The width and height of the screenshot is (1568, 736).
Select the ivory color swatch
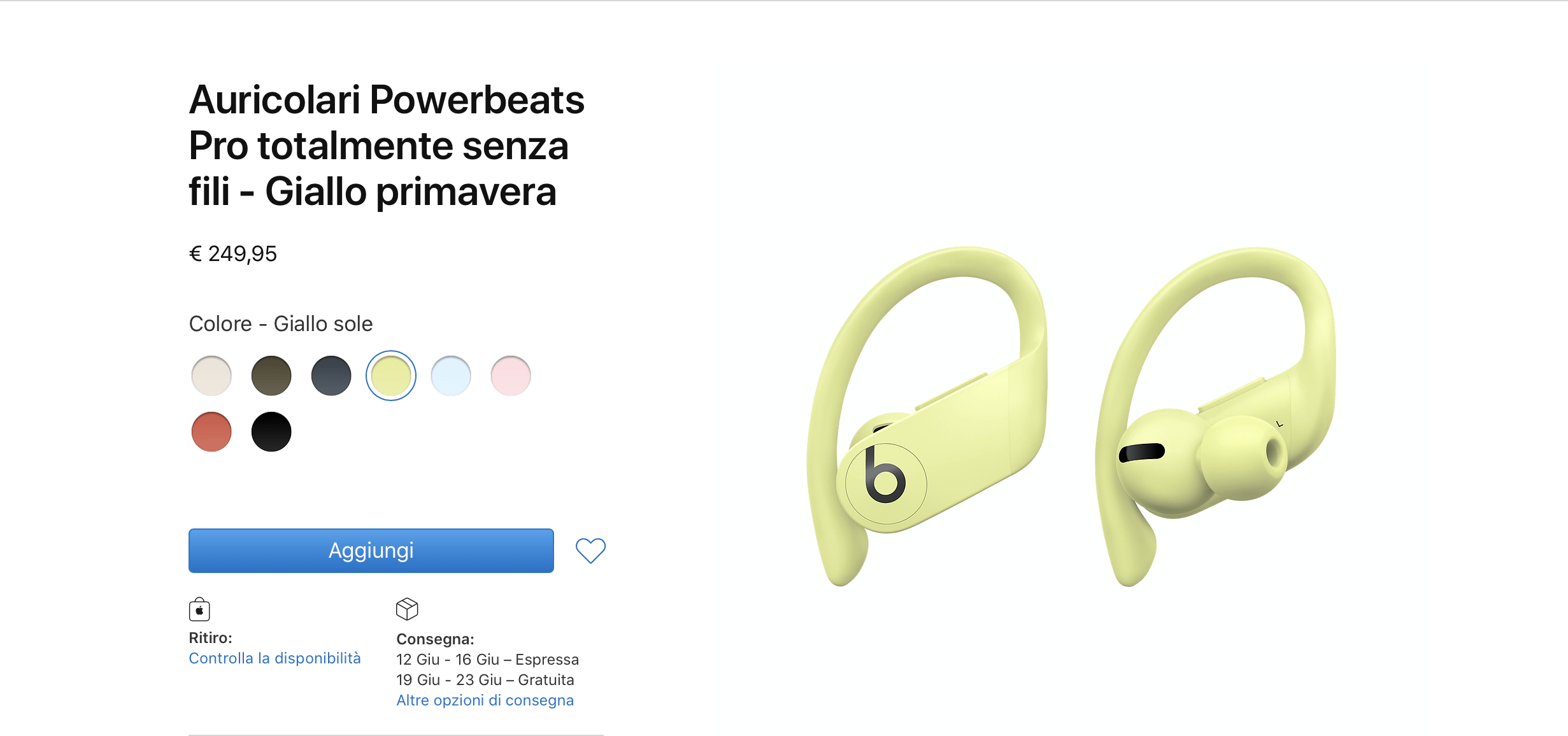(211, 376)
